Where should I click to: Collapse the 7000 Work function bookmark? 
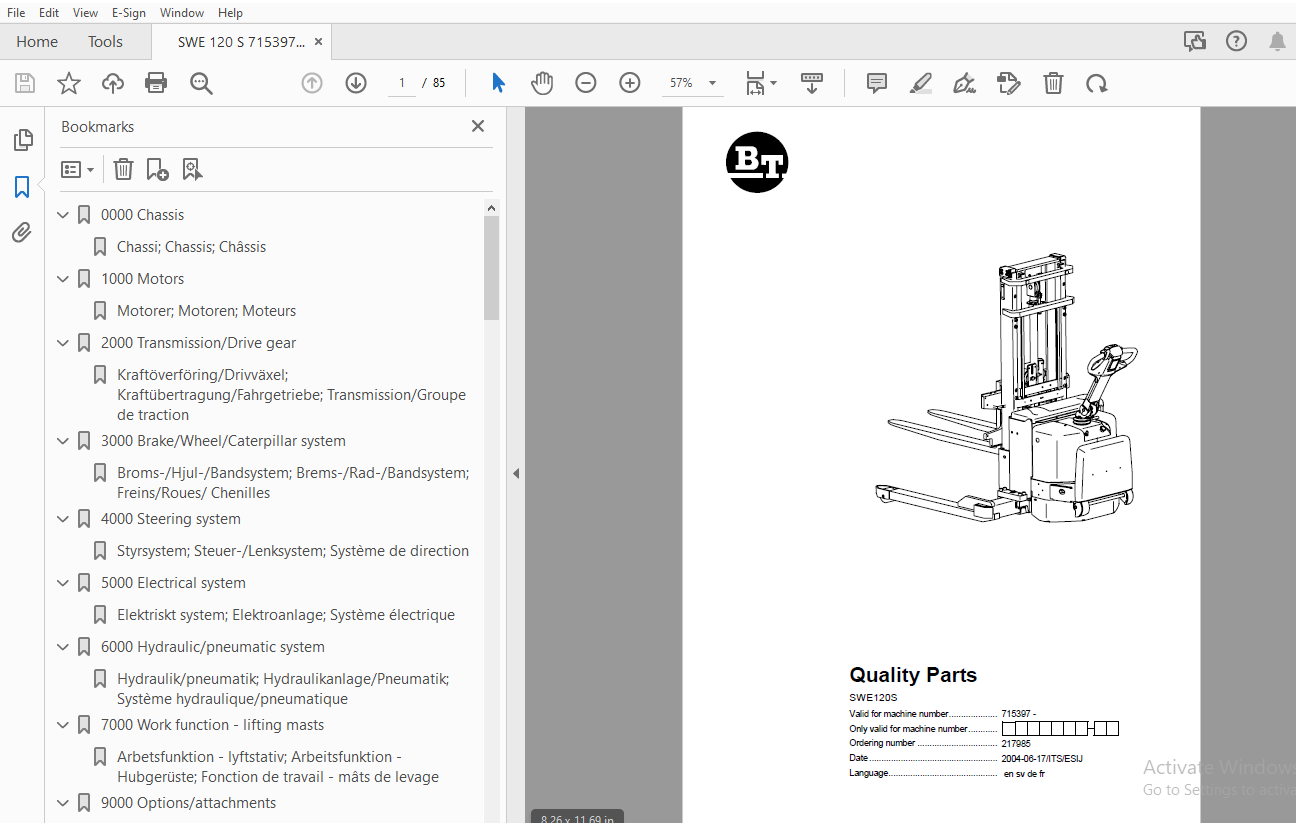tap(64, 725)
